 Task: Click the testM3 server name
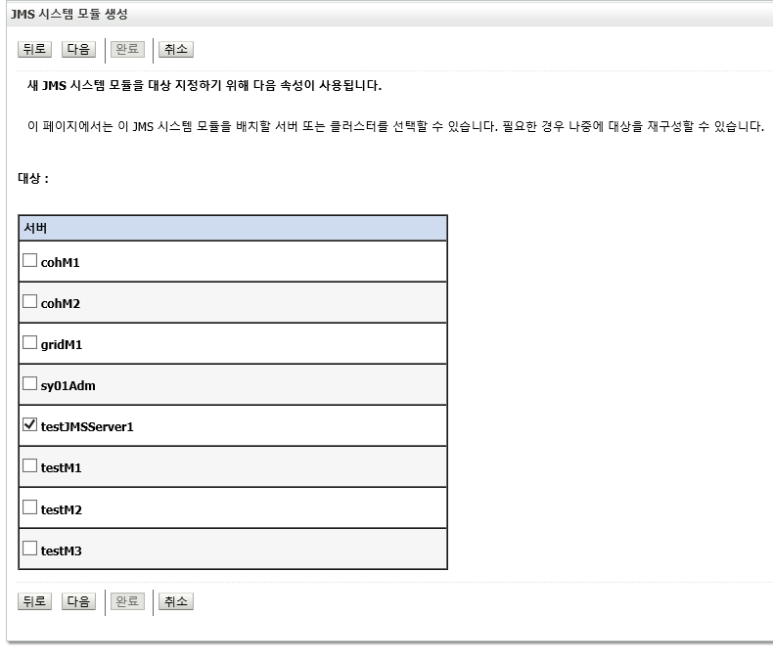click(61, 551)
